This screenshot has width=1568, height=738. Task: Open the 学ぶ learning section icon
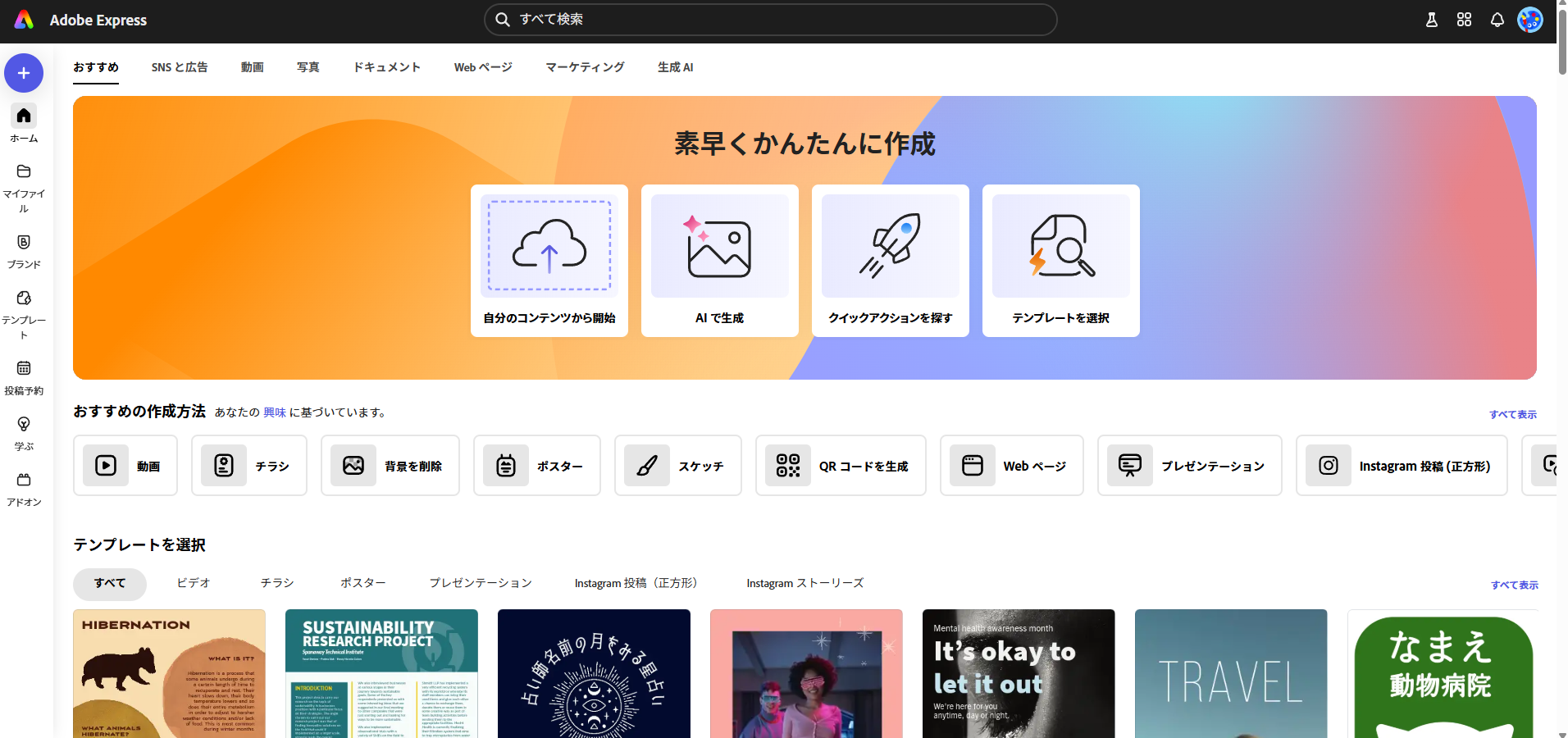[x=23, y=430]
